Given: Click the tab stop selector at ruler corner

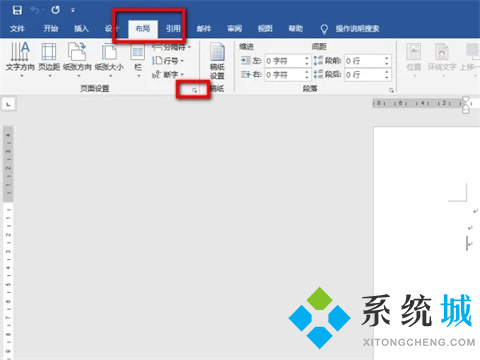Looking at the screenshot, I should [8, 105].
